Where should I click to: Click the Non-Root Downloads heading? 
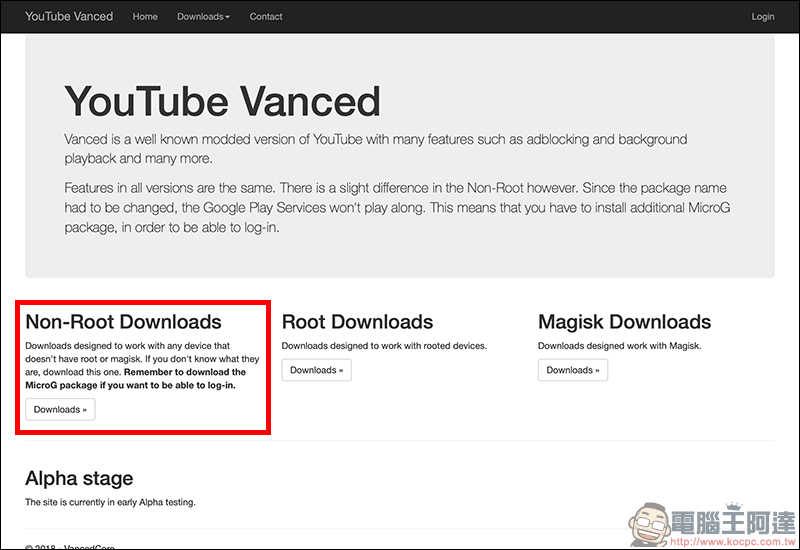pyautogui.click(x=123, y=322)
